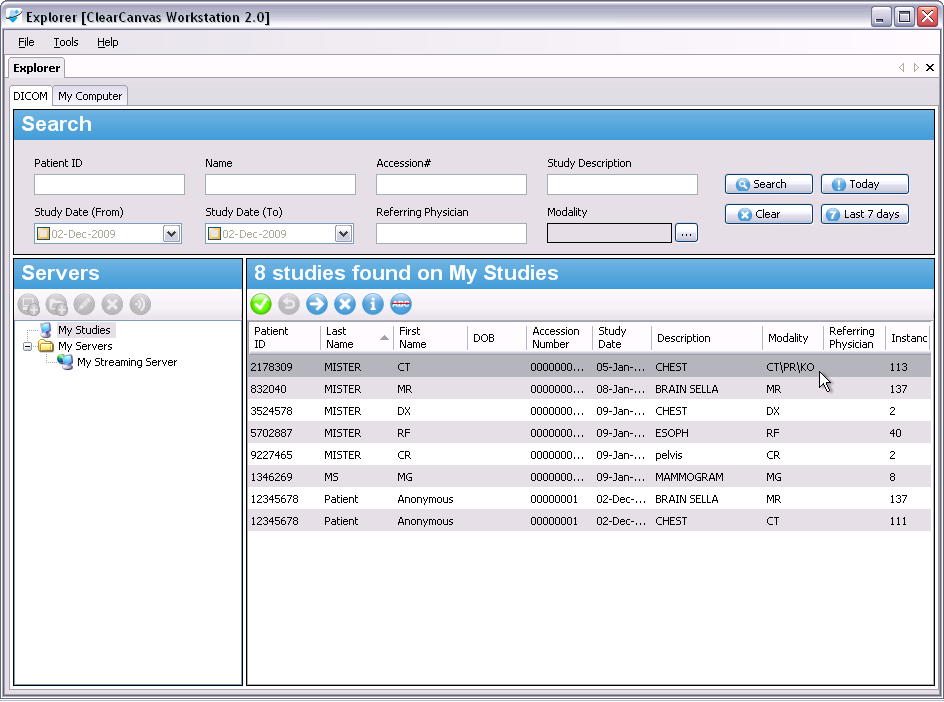
Task: Click the Search button
Action: pos(768,184)
